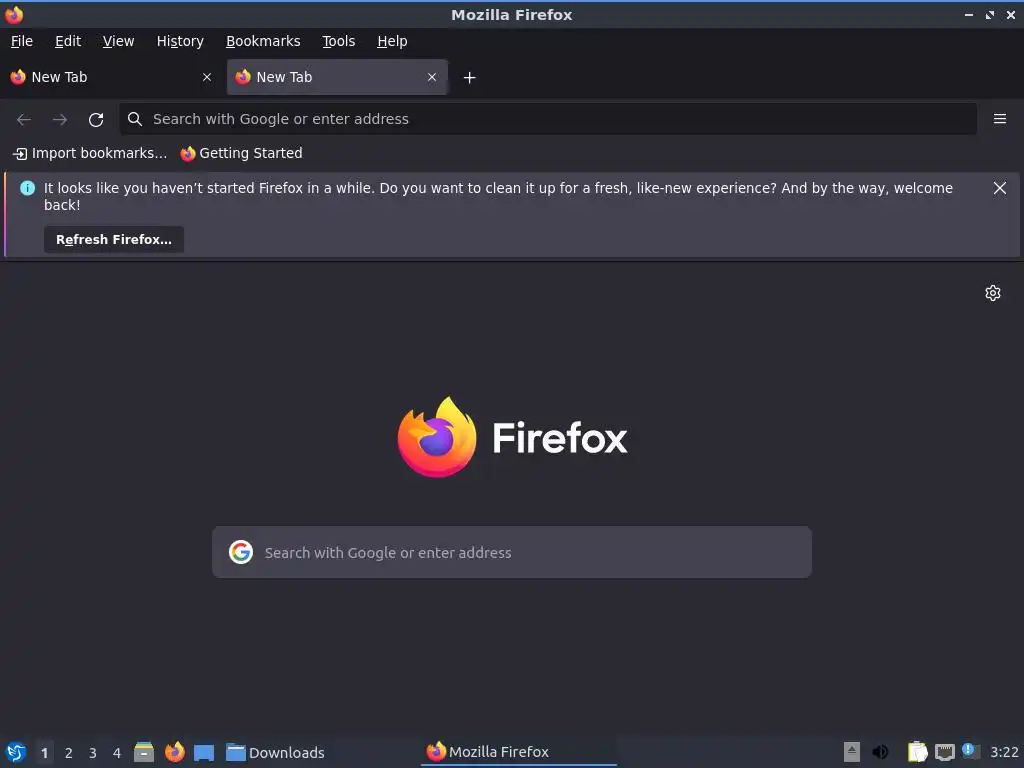The image size is (1024, 768).
Task: Open the Help menu
Action: [392, 41]
